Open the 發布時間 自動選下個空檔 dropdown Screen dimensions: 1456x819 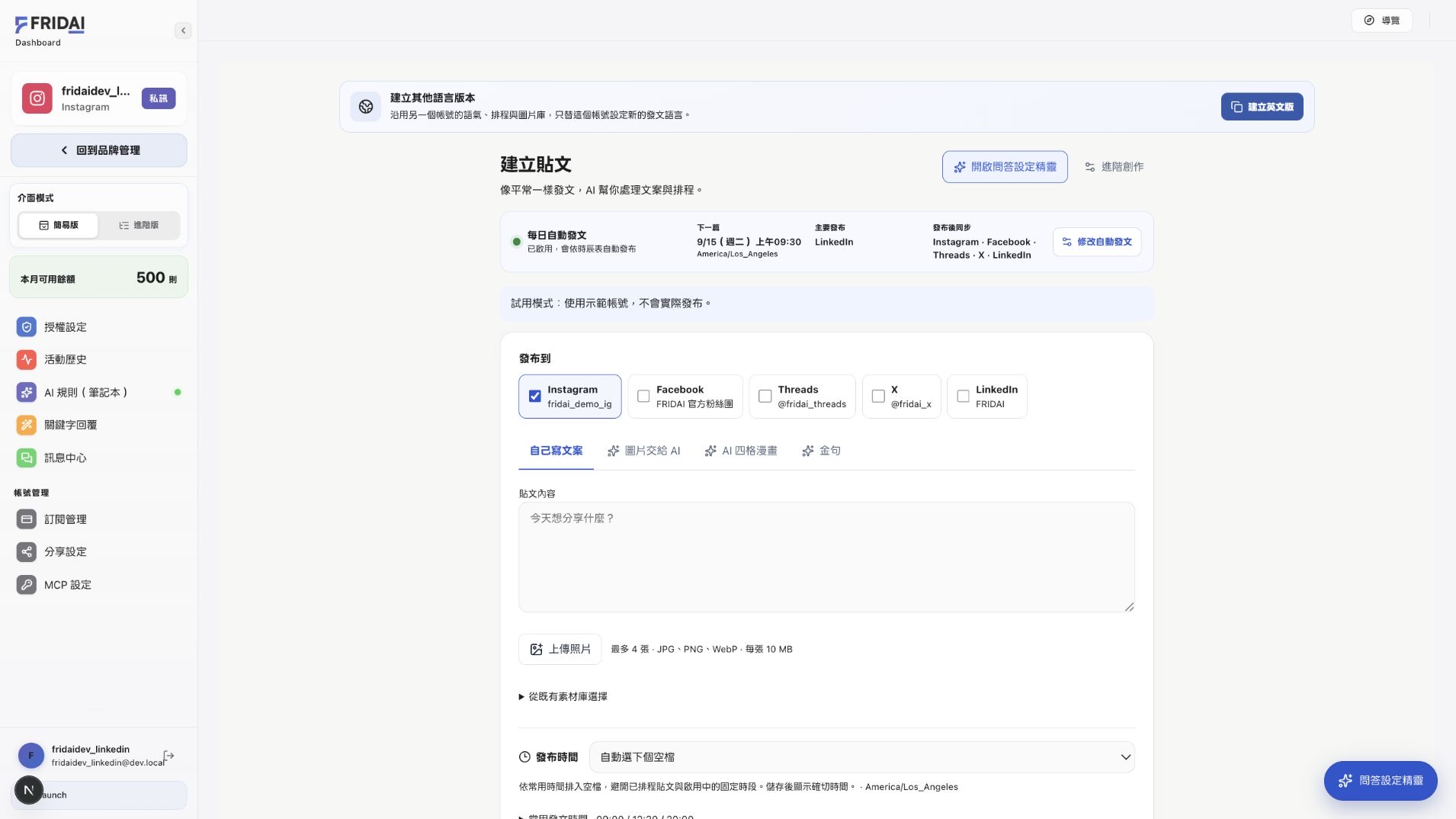pos(862,757)
